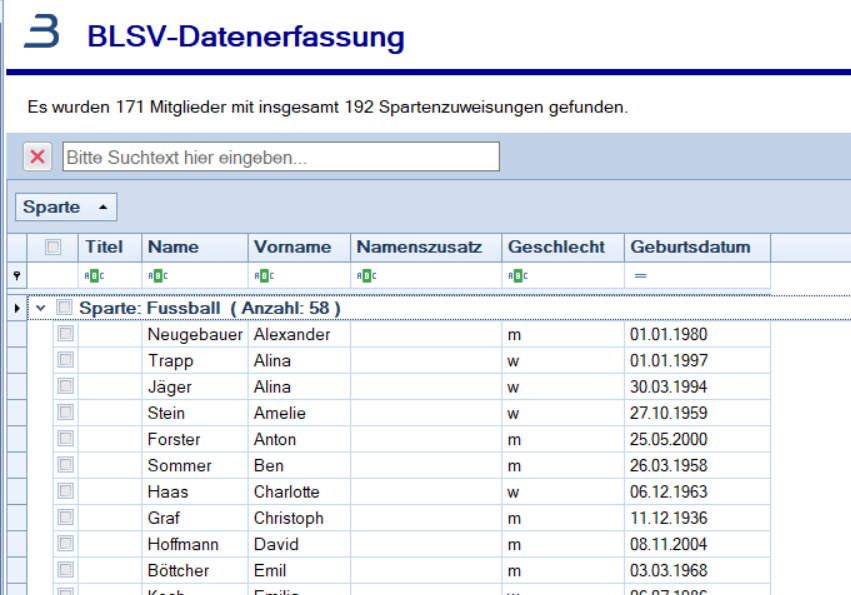Toggle the select-all checkbox in header row
Image resolution: width=851 pixels, height=595 pixels.
click(x=54, y=247)
